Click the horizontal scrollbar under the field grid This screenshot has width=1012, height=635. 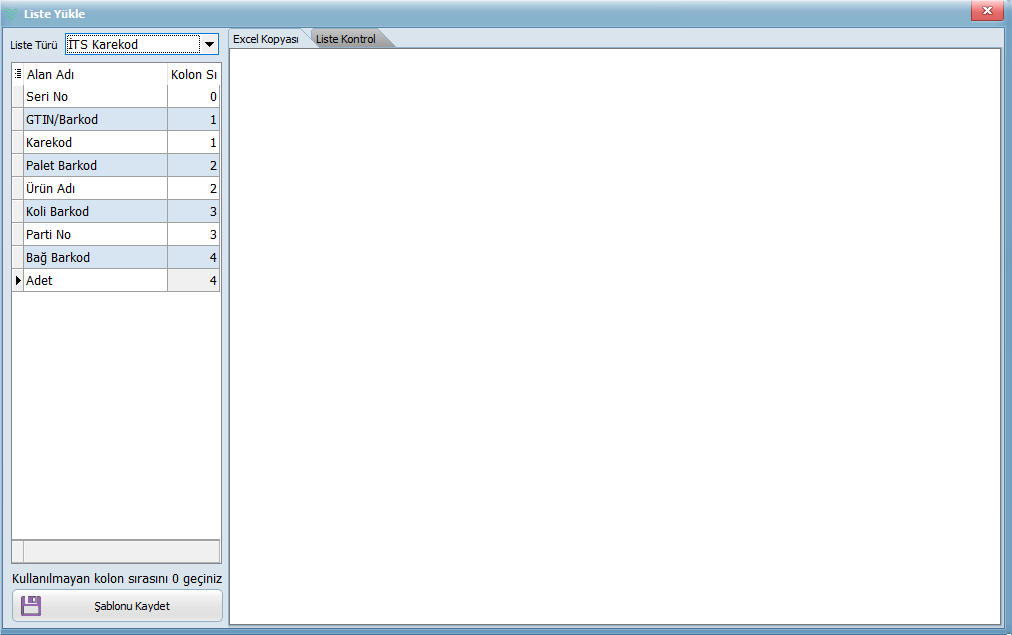pos(120,552)
